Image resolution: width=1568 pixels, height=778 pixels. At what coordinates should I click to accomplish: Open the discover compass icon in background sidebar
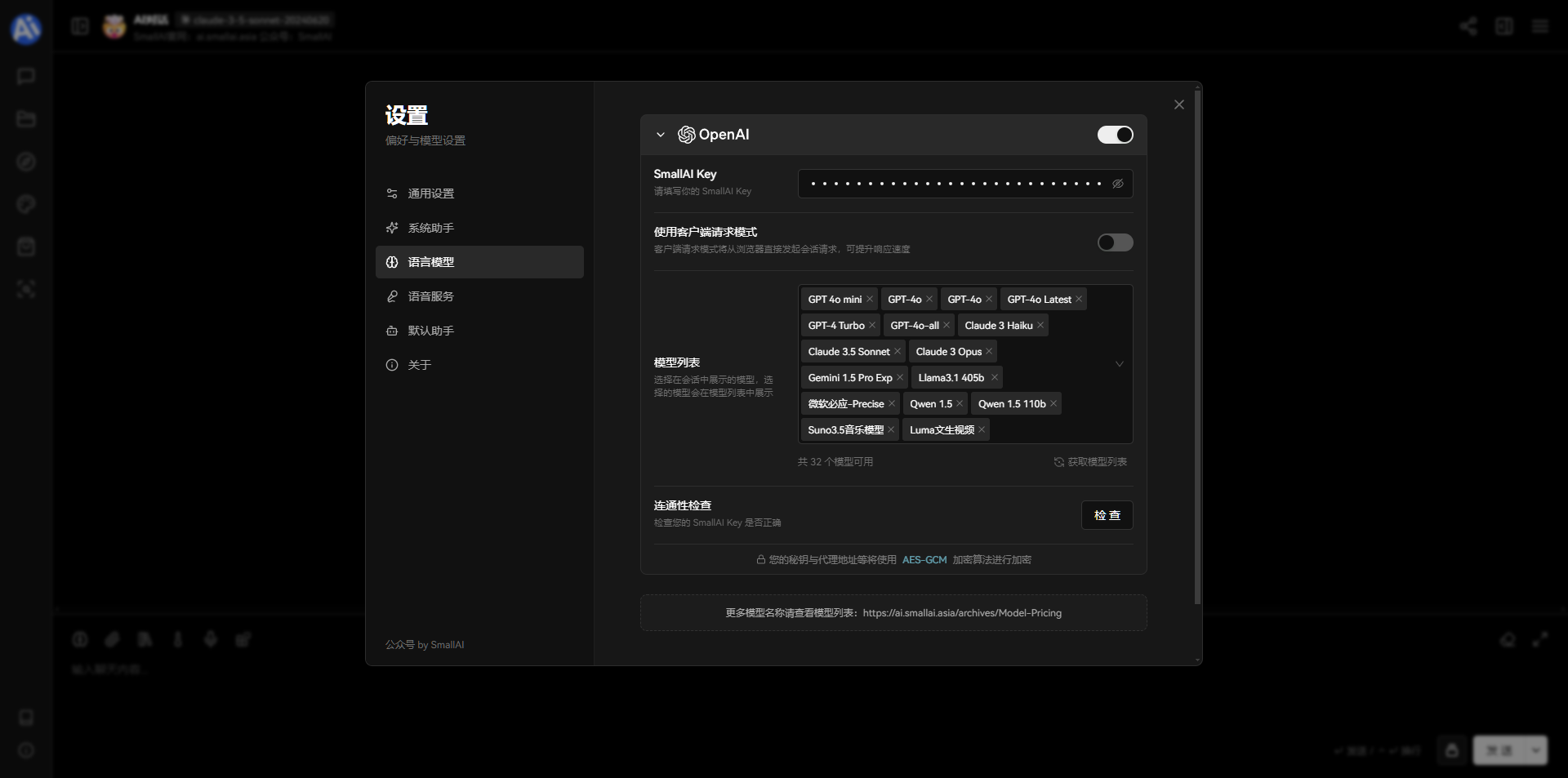point(26,162)
